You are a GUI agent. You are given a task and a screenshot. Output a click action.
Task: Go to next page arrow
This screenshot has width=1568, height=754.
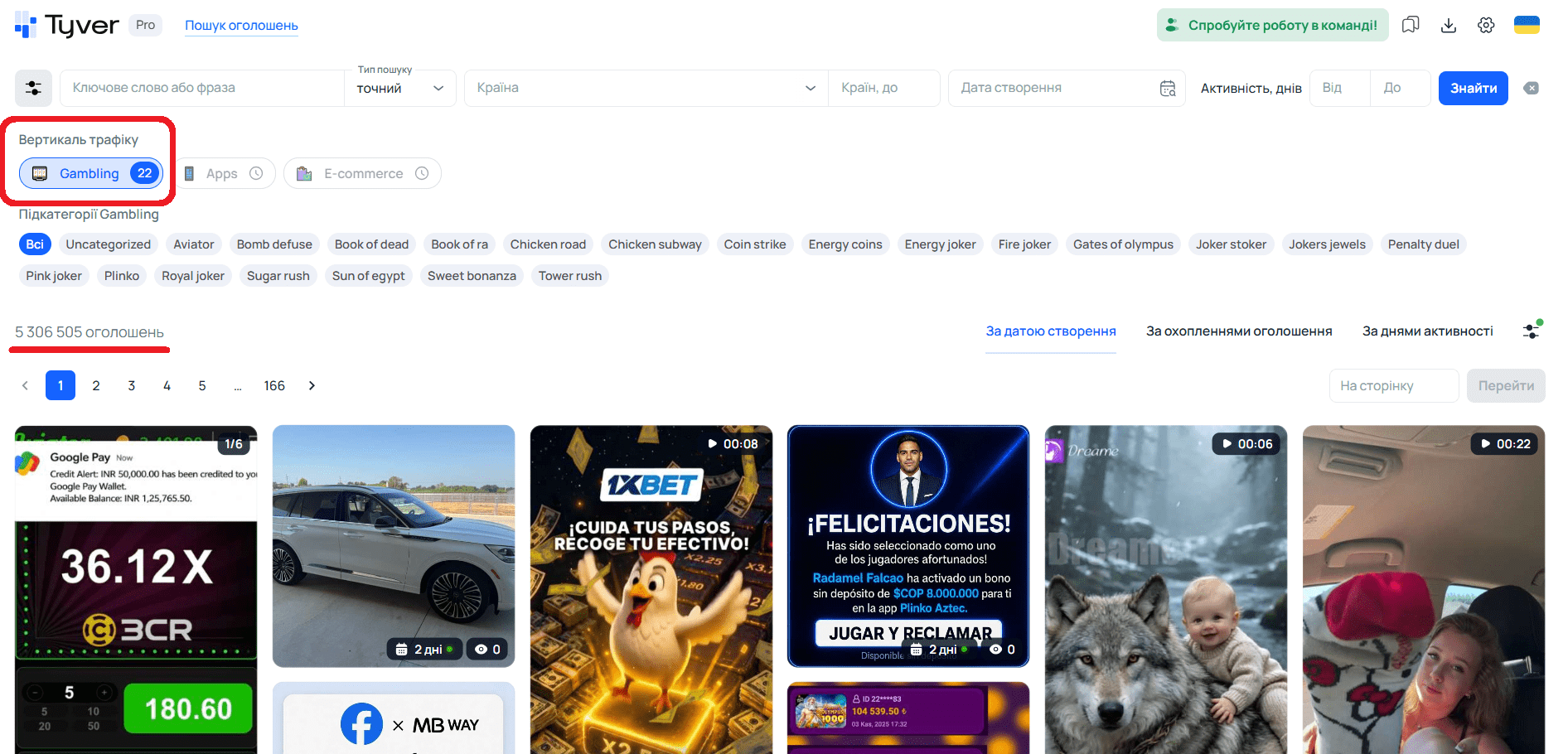click(312, 385)
